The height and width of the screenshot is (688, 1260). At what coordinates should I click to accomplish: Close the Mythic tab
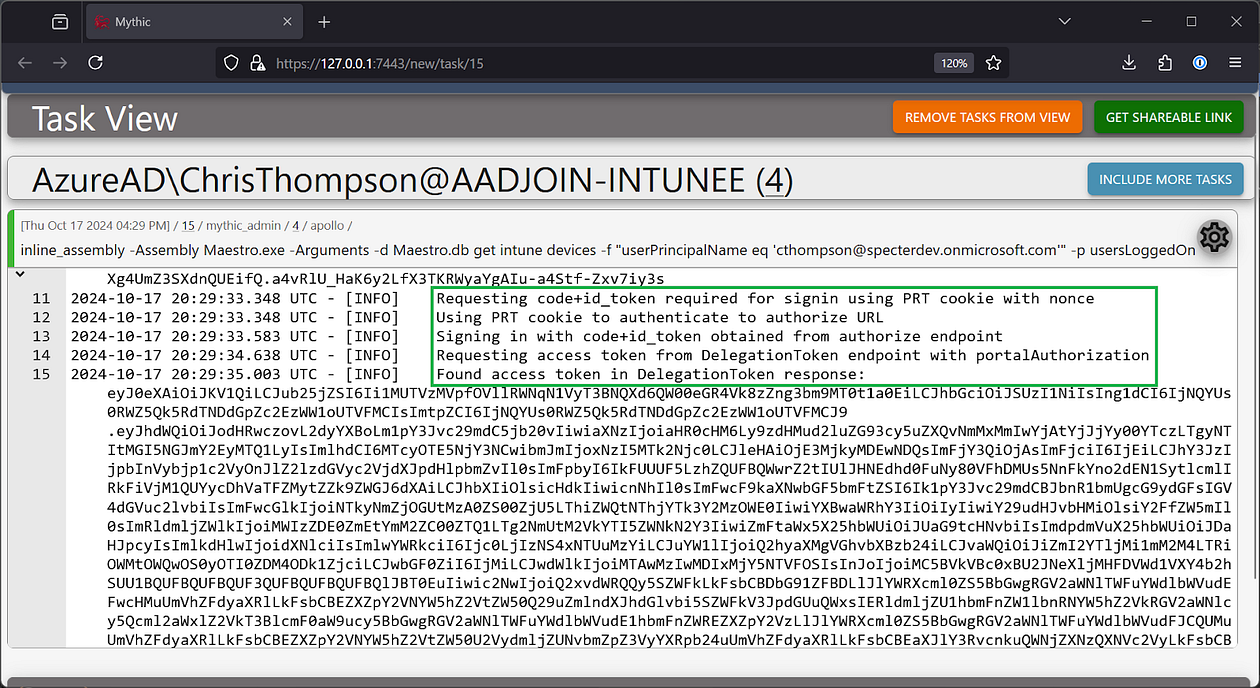(x=287, y=22)
